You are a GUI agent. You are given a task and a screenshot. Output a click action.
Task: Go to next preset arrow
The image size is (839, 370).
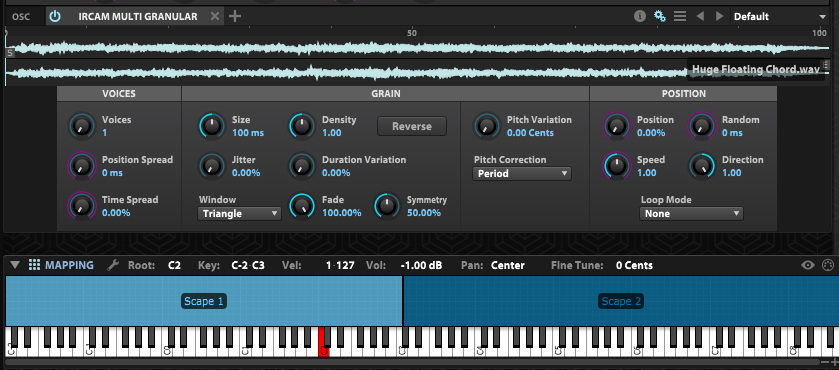coord(720,17)
